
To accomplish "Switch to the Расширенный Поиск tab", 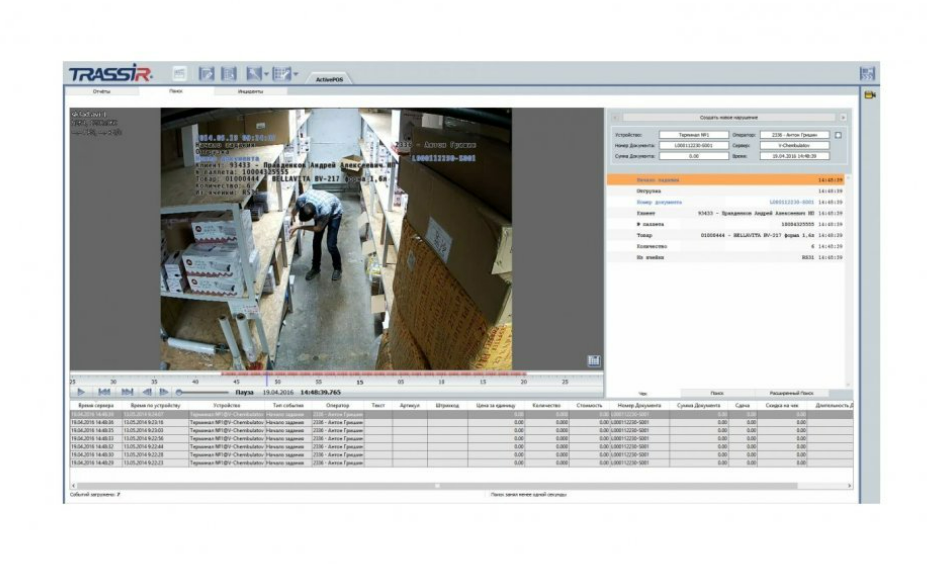I will click(x=792, y=393).
